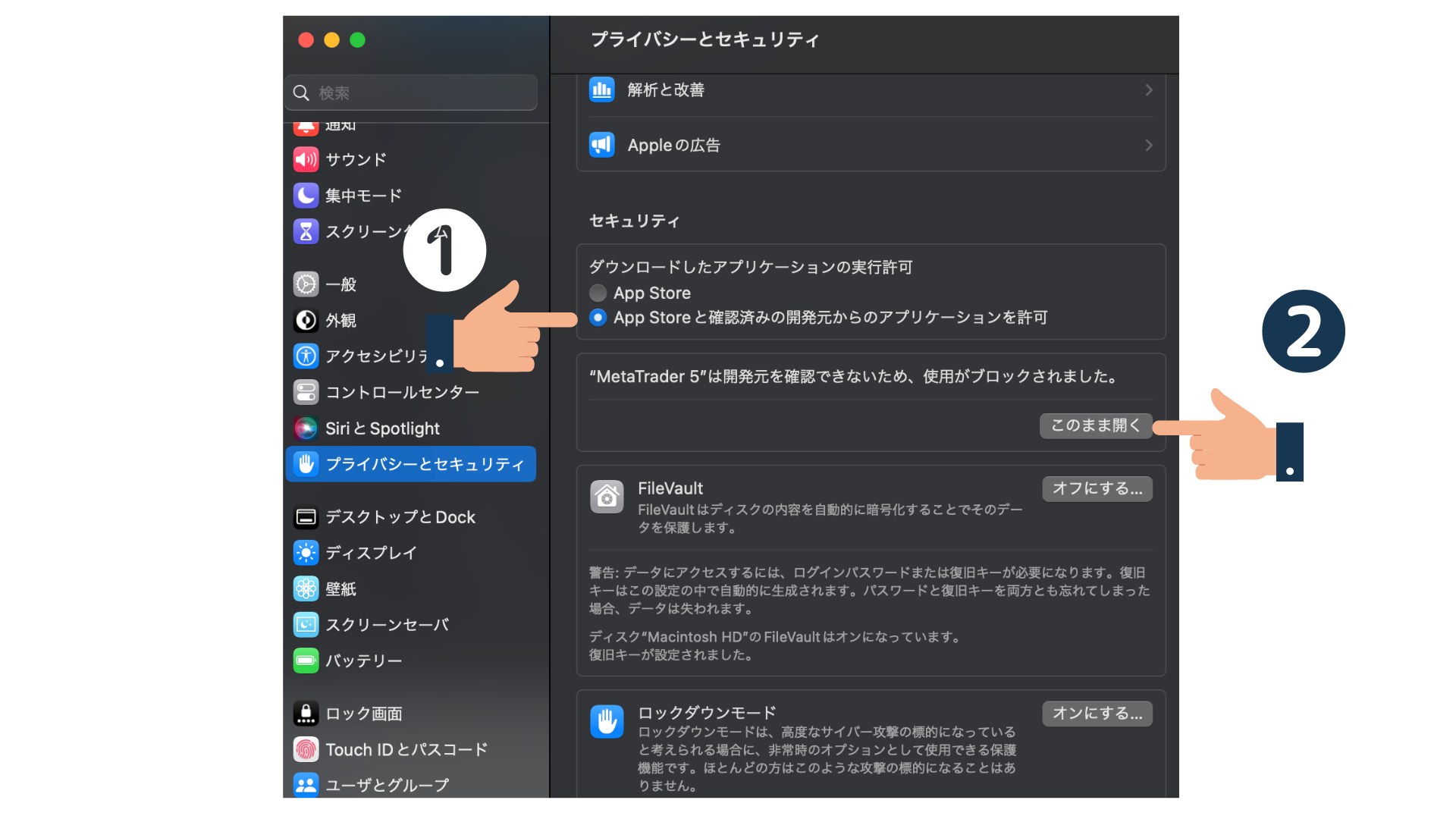Click the 復旧キーが設定されました text
Screen dimensions: 1456x819
[671, 655]
